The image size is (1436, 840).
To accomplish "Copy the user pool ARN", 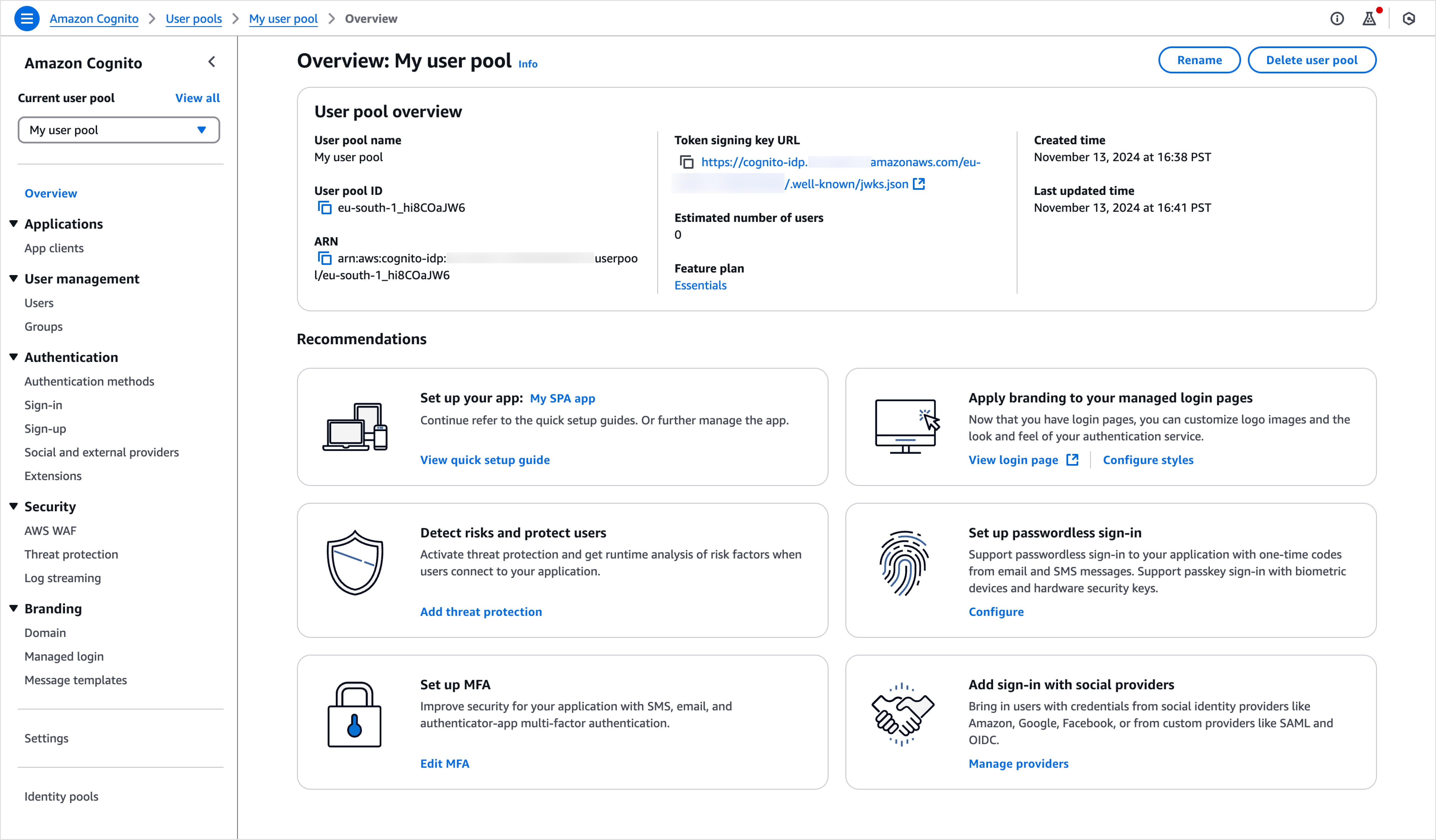I will (324, 259).
